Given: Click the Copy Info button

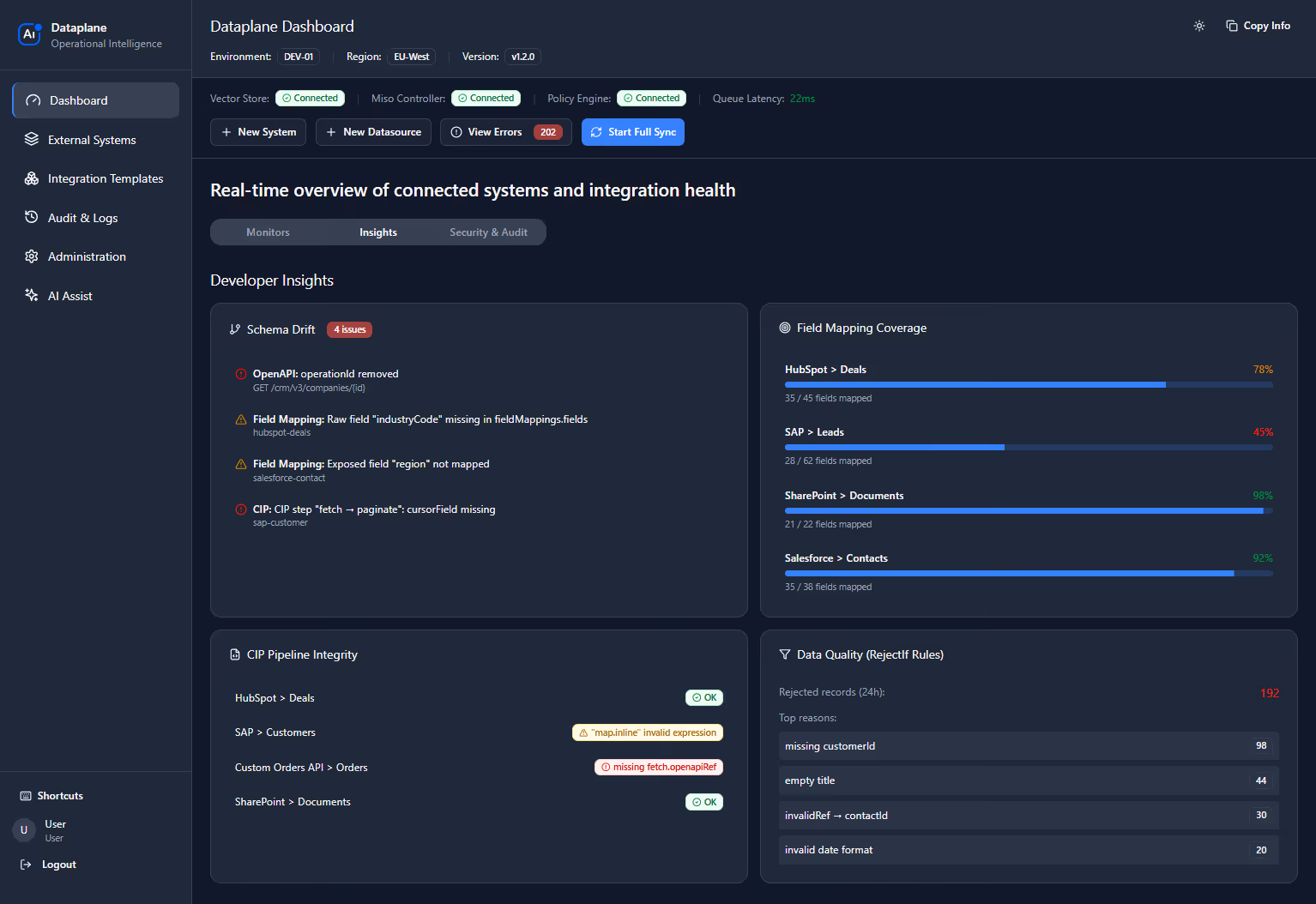Looking at the screenshot, I should (x=1258, y=26).
